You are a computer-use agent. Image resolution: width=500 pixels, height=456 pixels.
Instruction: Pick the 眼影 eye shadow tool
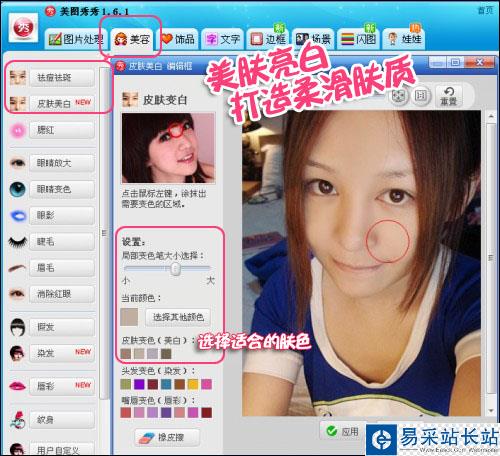[62, 216]
